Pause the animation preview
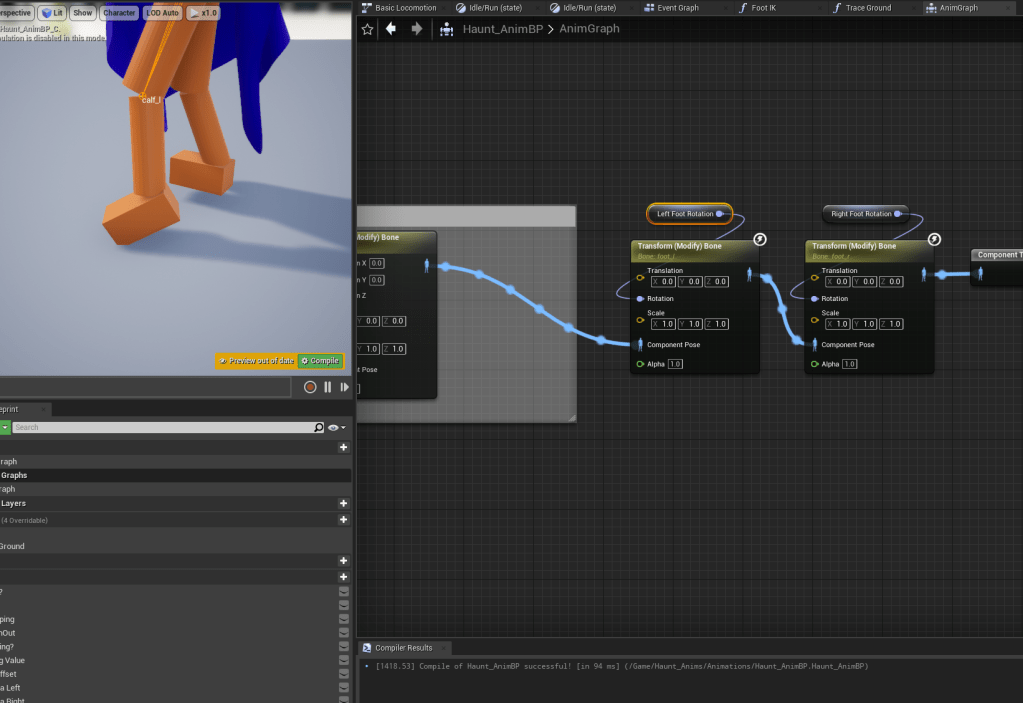1023x703 pixels. (x=327, y=387)
